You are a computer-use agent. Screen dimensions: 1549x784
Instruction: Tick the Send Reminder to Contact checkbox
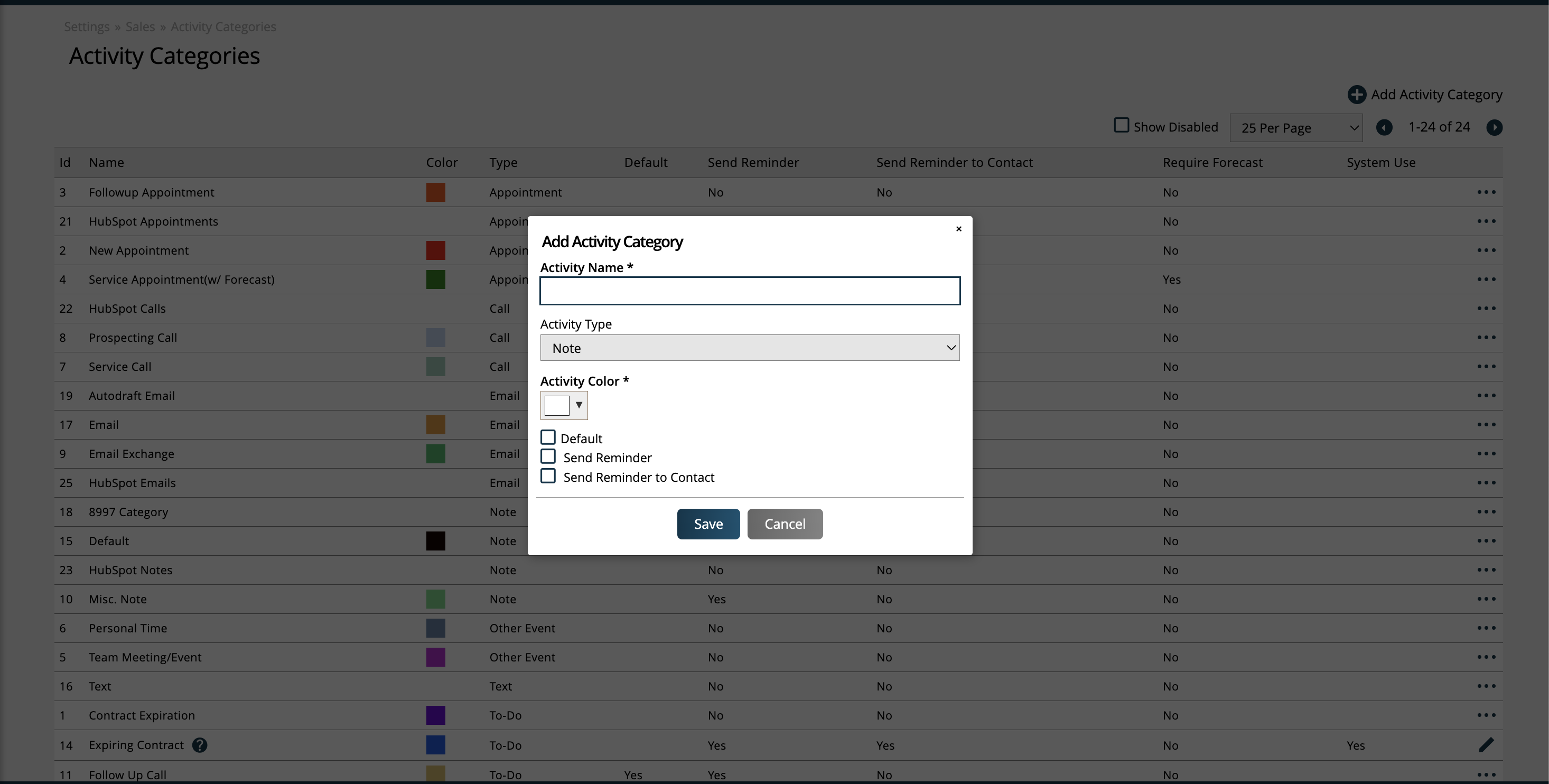[548, 476]
